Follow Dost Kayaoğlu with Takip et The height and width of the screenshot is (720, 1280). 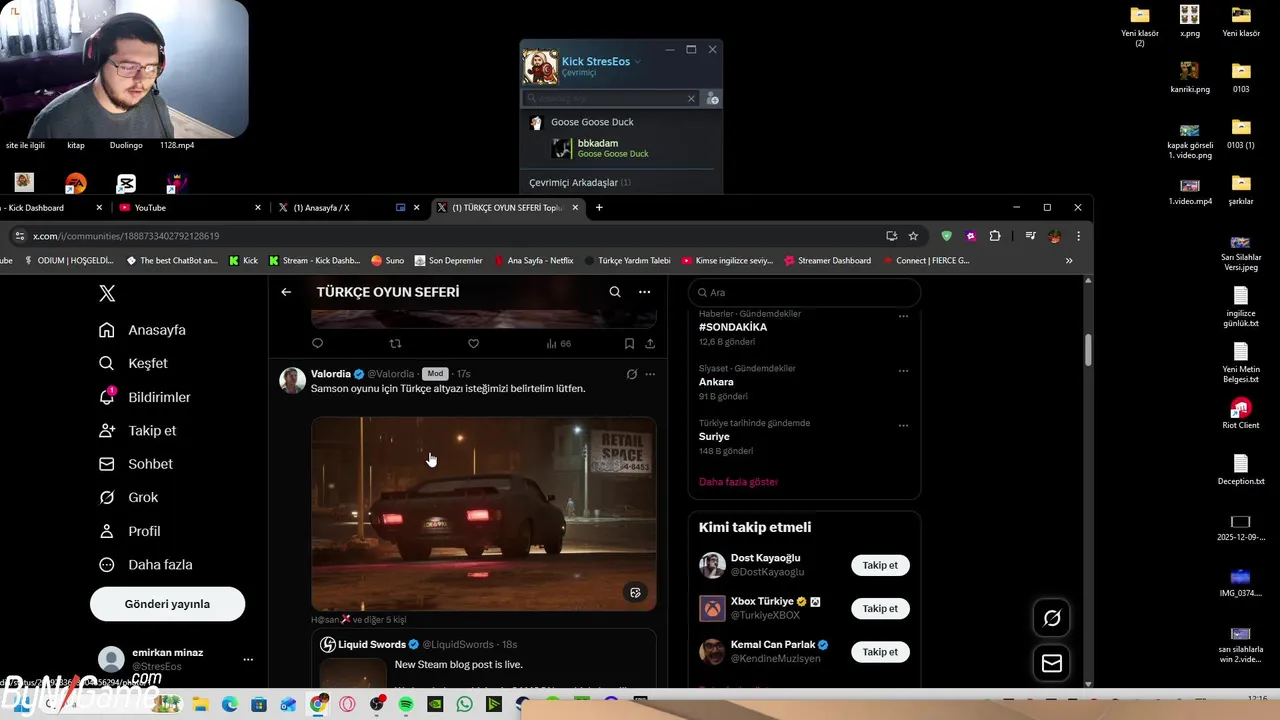coord(880,565)
